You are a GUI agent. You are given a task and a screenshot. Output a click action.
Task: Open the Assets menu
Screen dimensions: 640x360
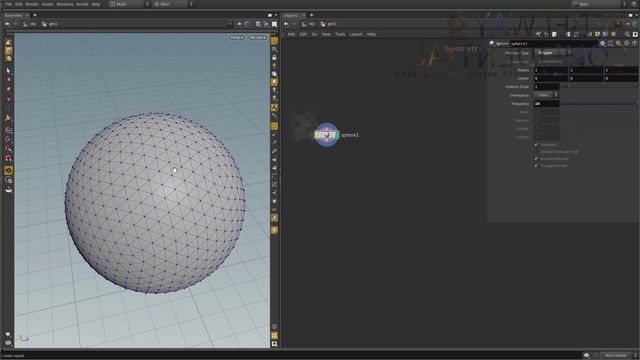click(48, 4)
